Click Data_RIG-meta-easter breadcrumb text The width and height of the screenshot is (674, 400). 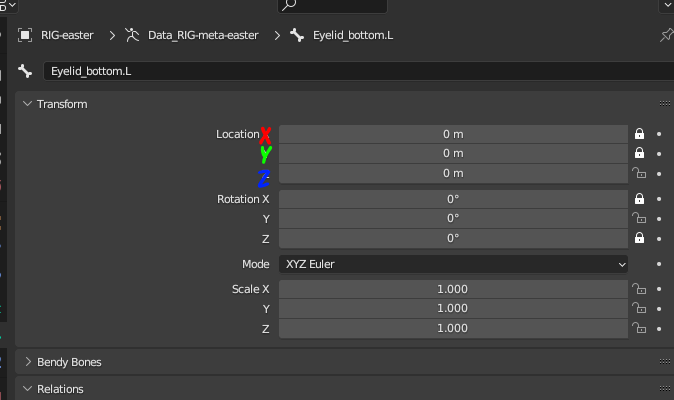pyautogui.click(x=203, y=35)
